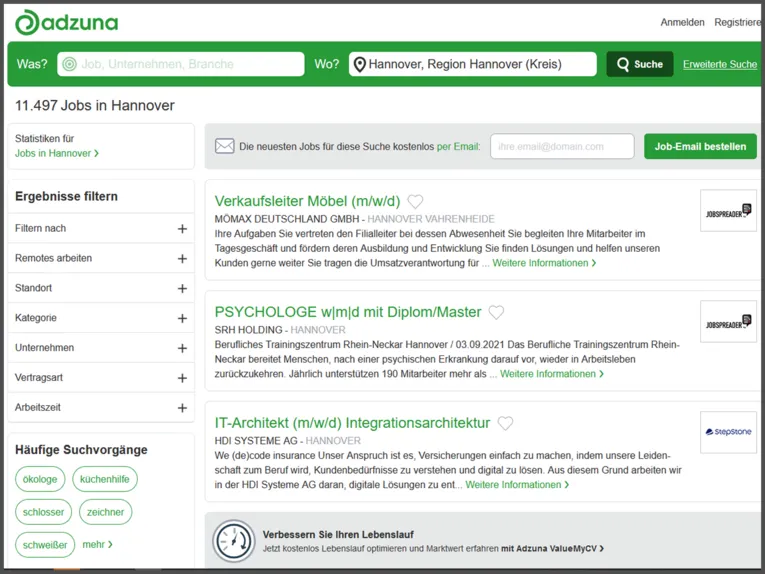Click the Jobspreader logo beside the PSYCHOLOGE job
This screenshot has width=765, height=574.
pyautogui.click(x=728, y=321)
